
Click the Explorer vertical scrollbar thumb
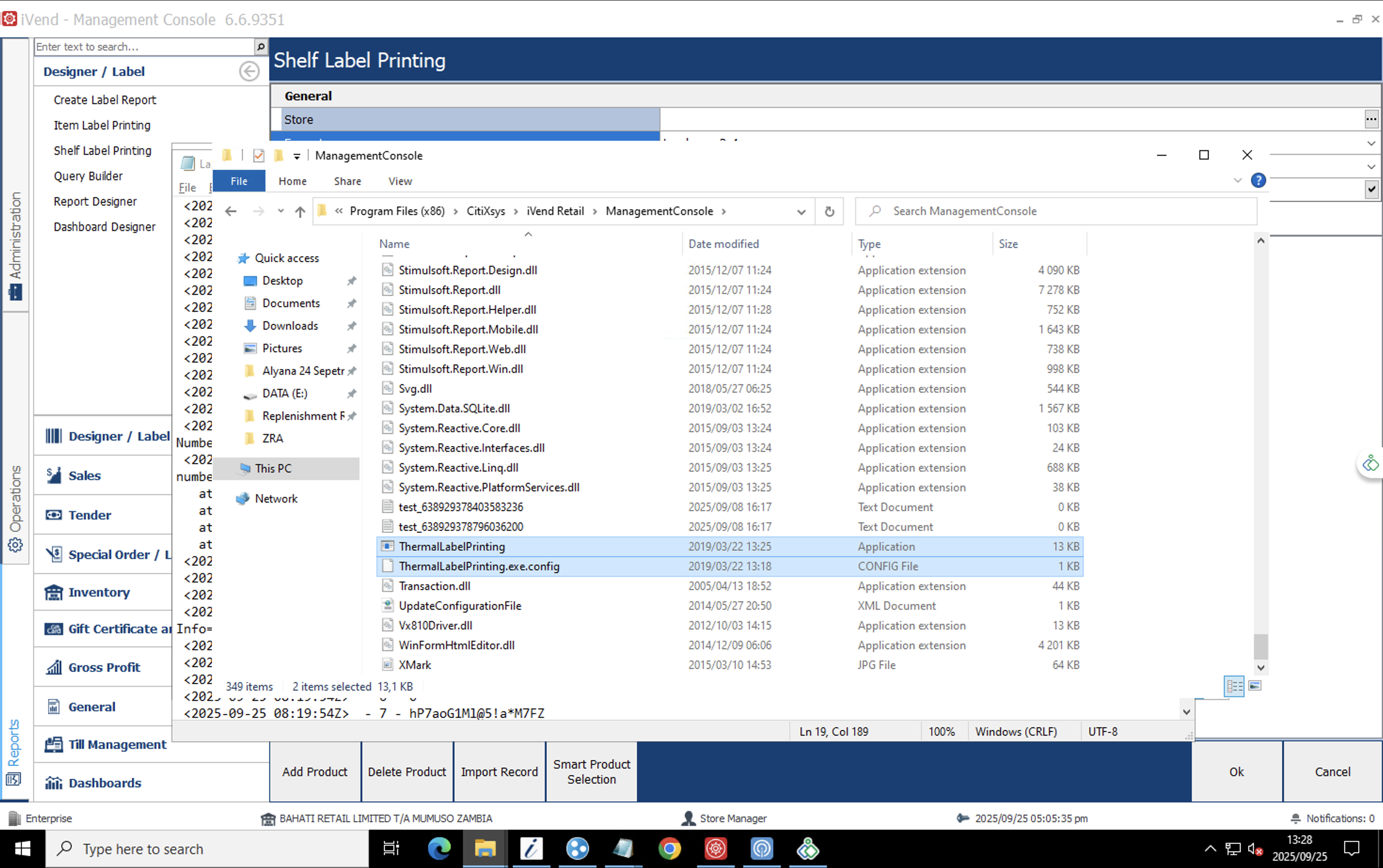pyautogui.click(x=1261, y=647)
